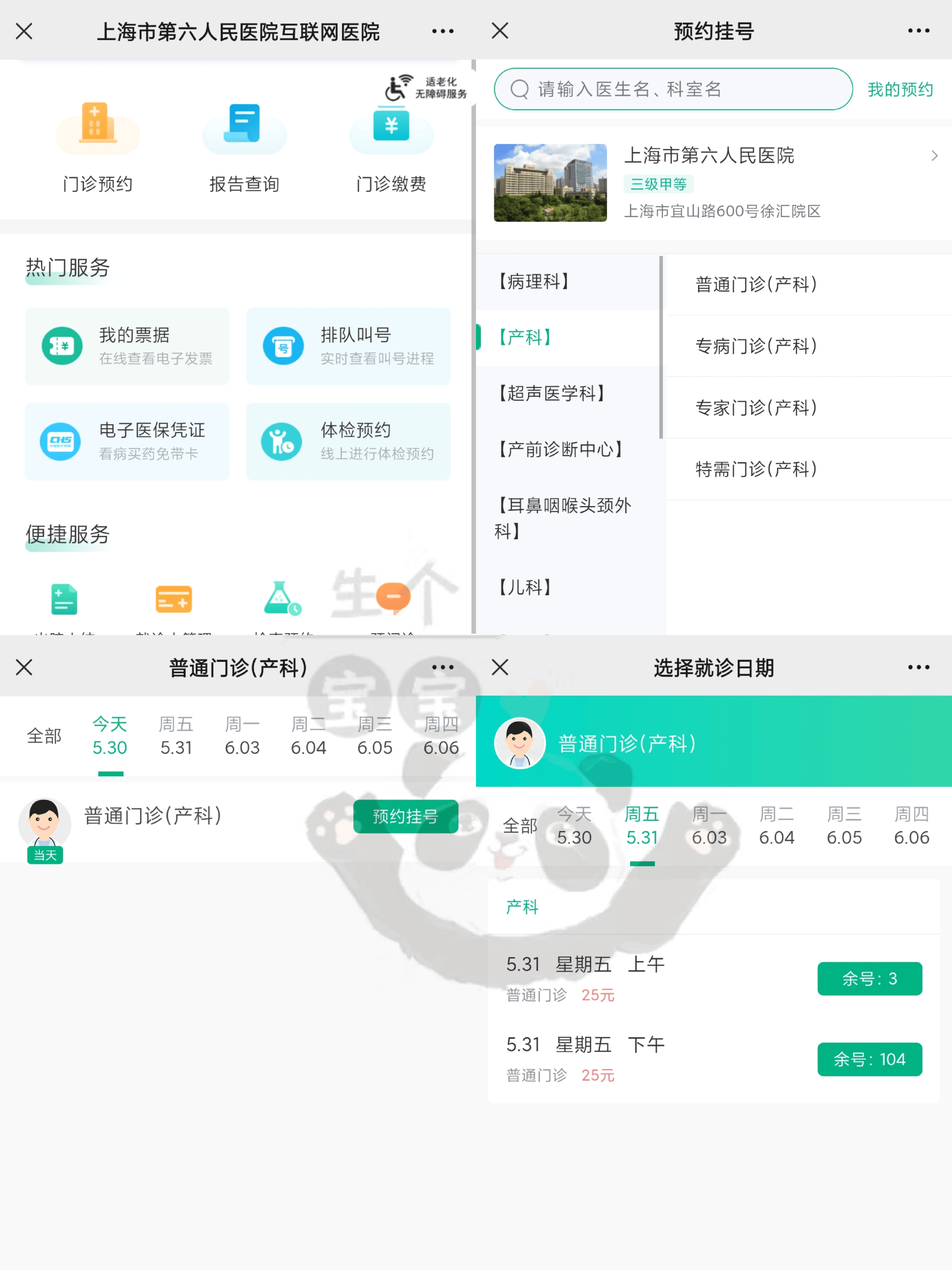Click doctor avatar in 选择就诊日期 header
Screen dimensions: 952x1270
[519, 742]
